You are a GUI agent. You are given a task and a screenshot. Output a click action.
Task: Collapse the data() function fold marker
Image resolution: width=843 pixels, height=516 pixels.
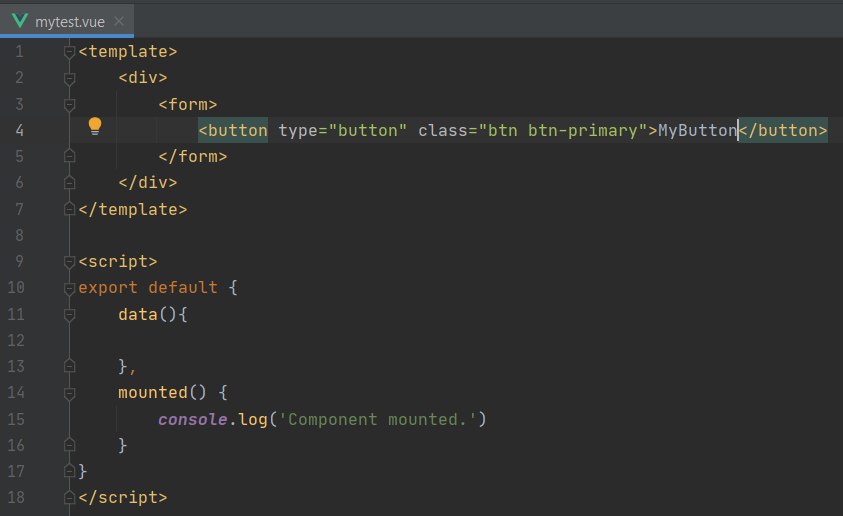[x=69, y=314]
